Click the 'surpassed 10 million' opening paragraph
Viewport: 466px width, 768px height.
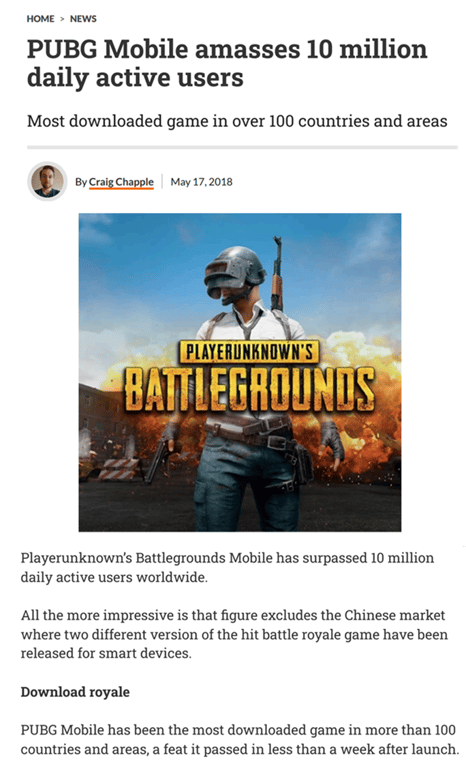click(x=227, y=567)
